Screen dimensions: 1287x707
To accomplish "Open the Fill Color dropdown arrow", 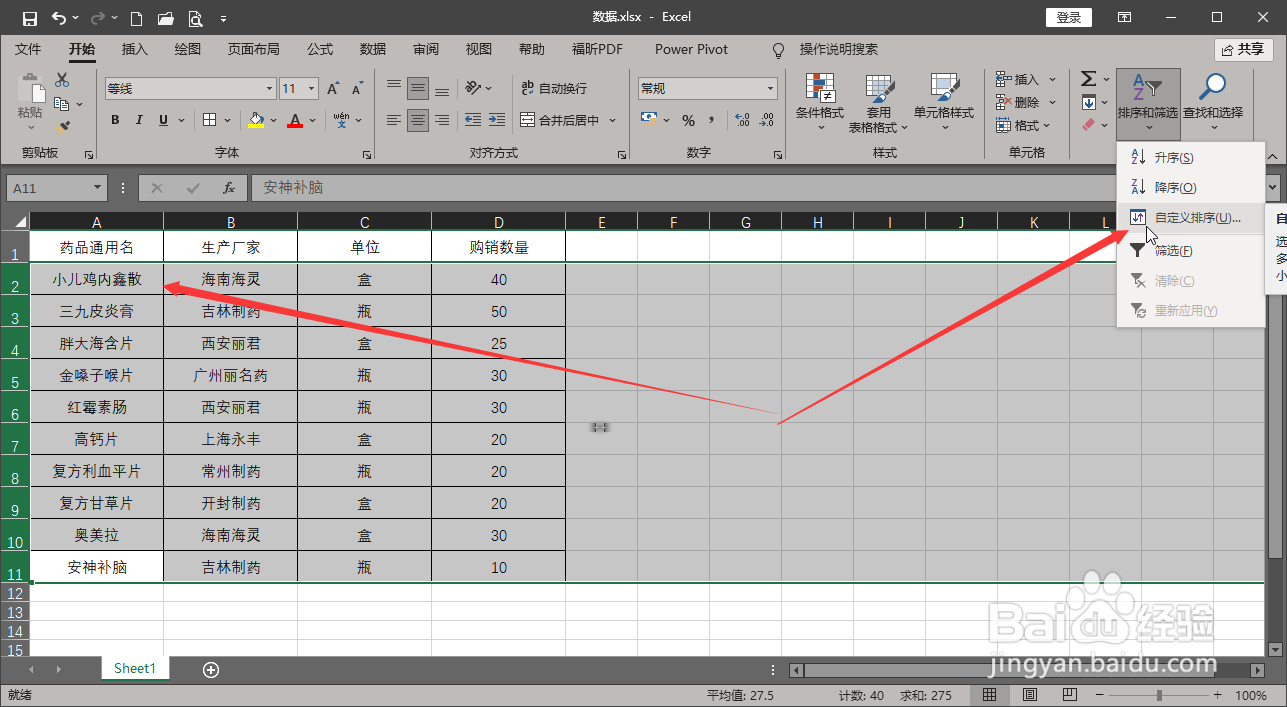I will [273, 120].
